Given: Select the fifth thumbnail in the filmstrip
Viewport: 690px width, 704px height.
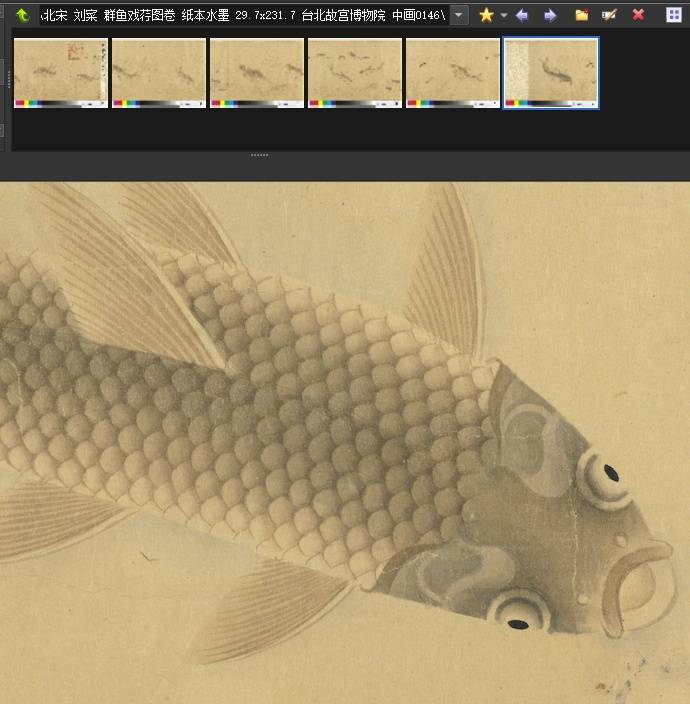Looking at the screenshot, I should pos(452,72).
